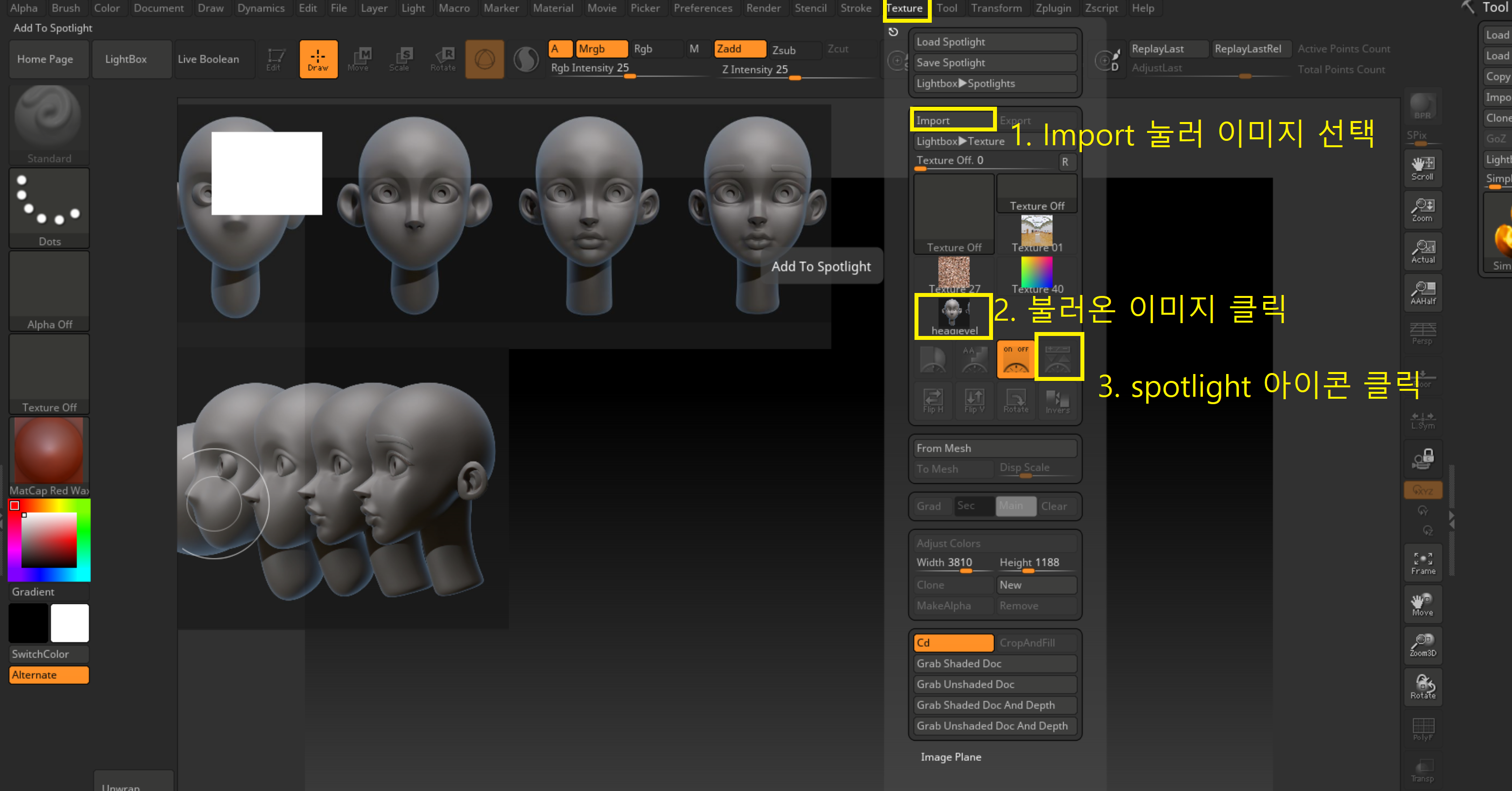Click the Zoom3D icon

1422,645
